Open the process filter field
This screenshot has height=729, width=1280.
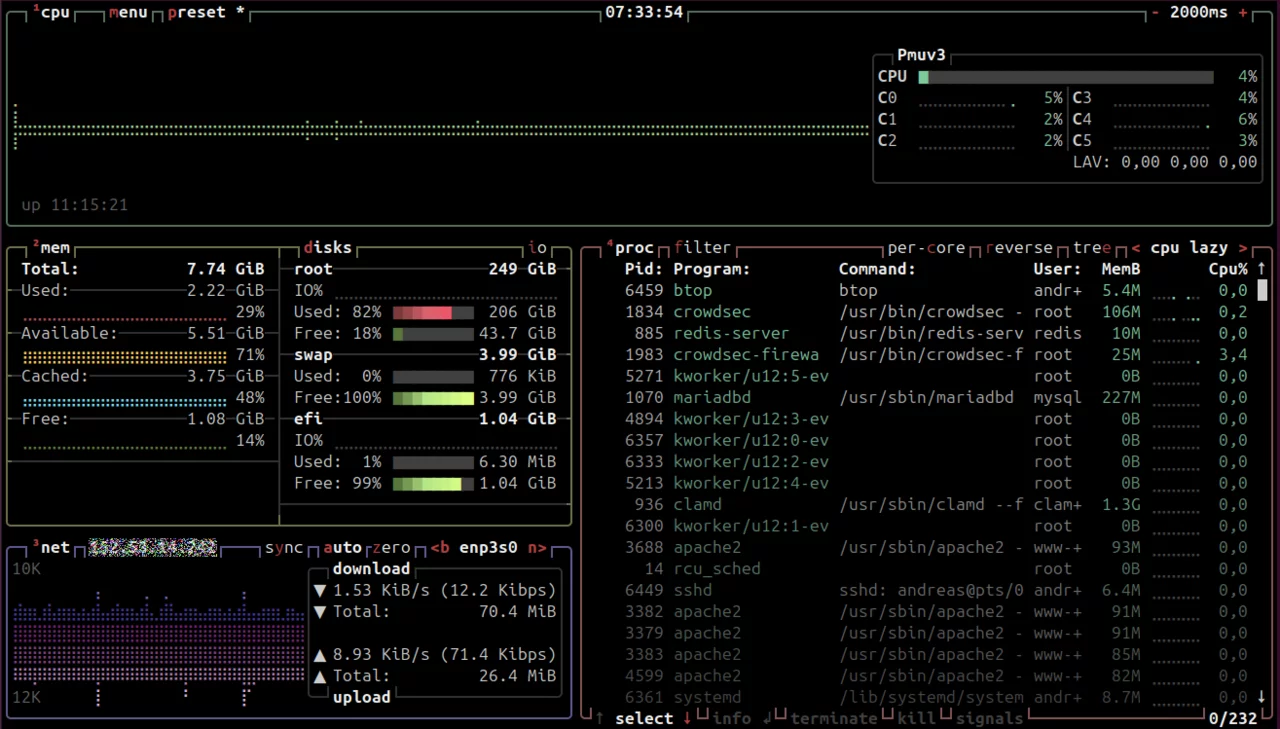pyautogui.click(x=703, y=248)
